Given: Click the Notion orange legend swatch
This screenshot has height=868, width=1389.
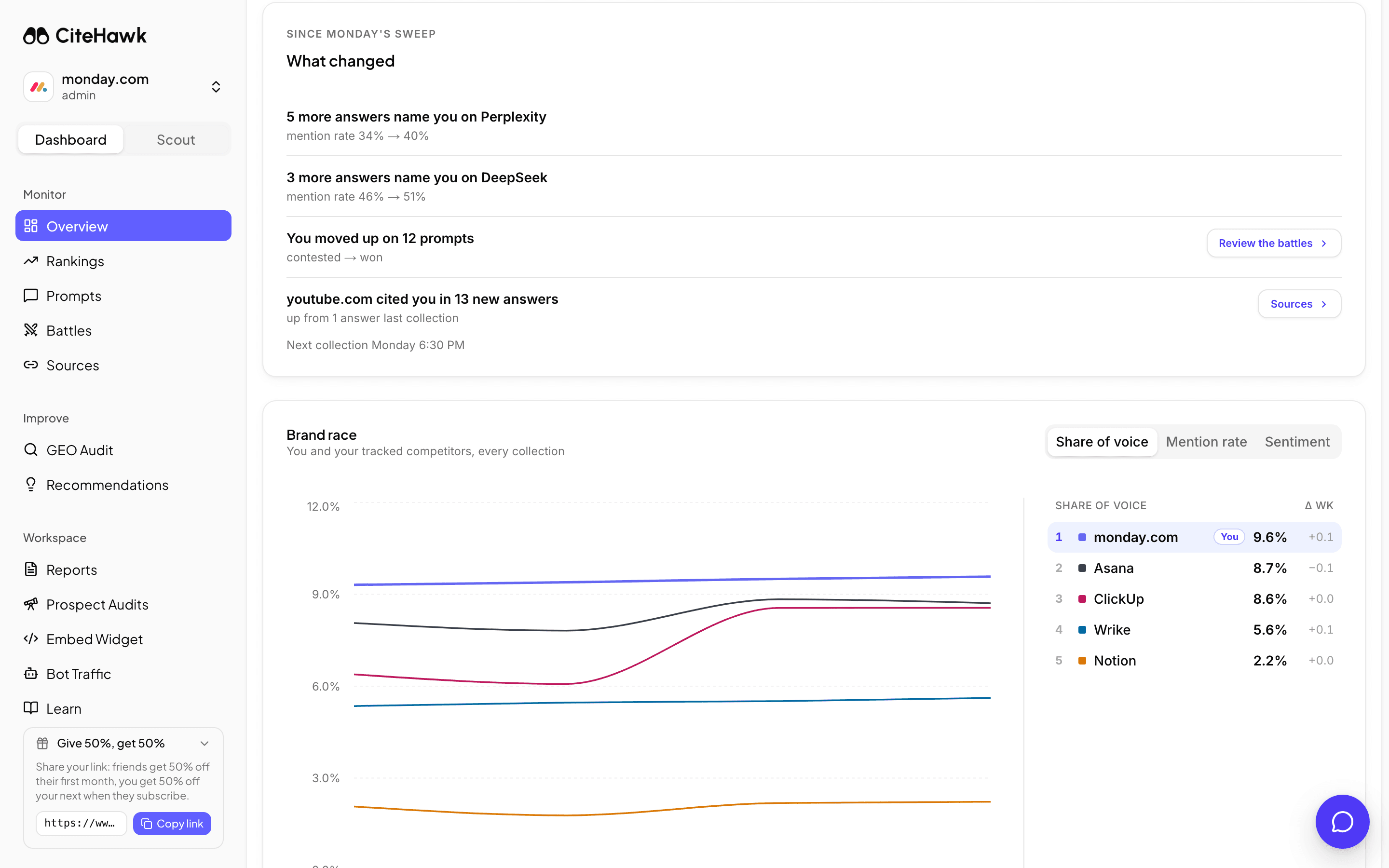Looking at the screenshot, I should tap(1082, 660).
